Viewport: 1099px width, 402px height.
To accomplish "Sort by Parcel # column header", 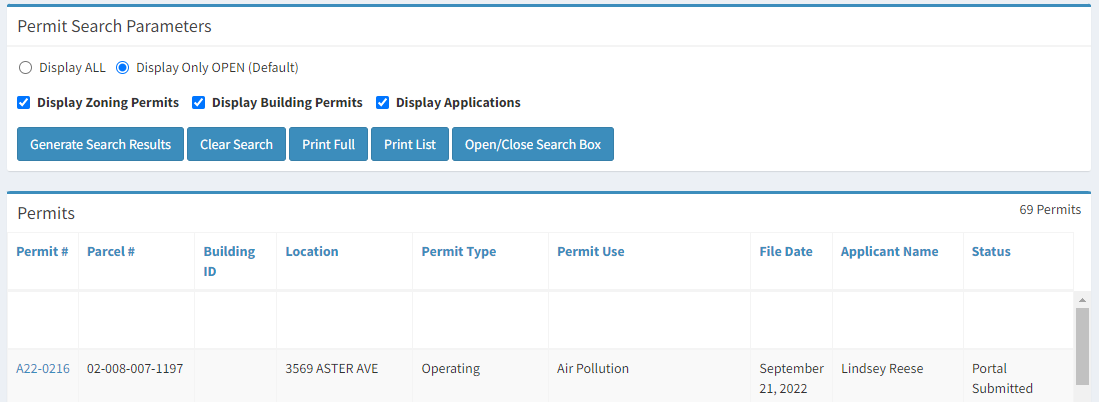I will click(111, 251).
